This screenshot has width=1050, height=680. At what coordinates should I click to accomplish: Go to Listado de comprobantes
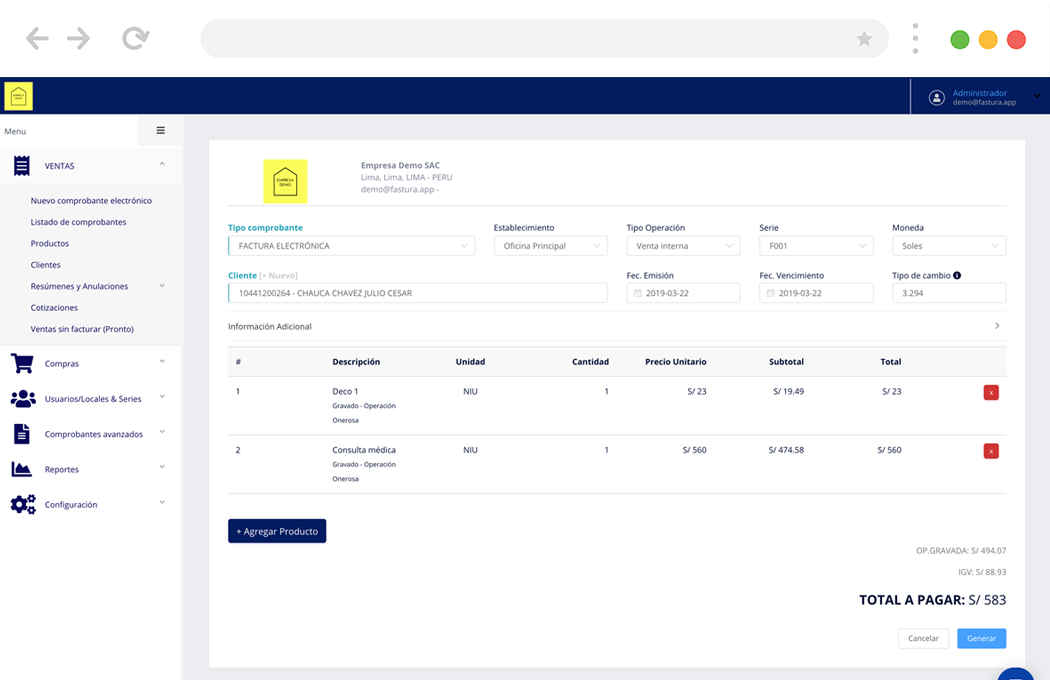tap(78, 222)
